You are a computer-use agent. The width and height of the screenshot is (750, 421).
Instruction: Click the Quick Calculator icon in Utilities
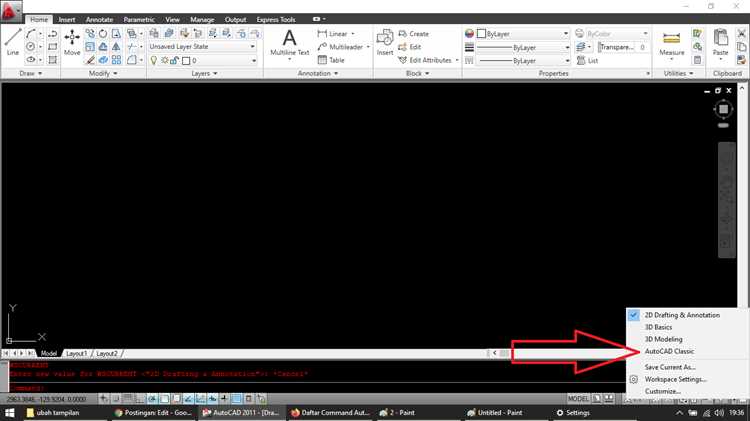point(697,60)
